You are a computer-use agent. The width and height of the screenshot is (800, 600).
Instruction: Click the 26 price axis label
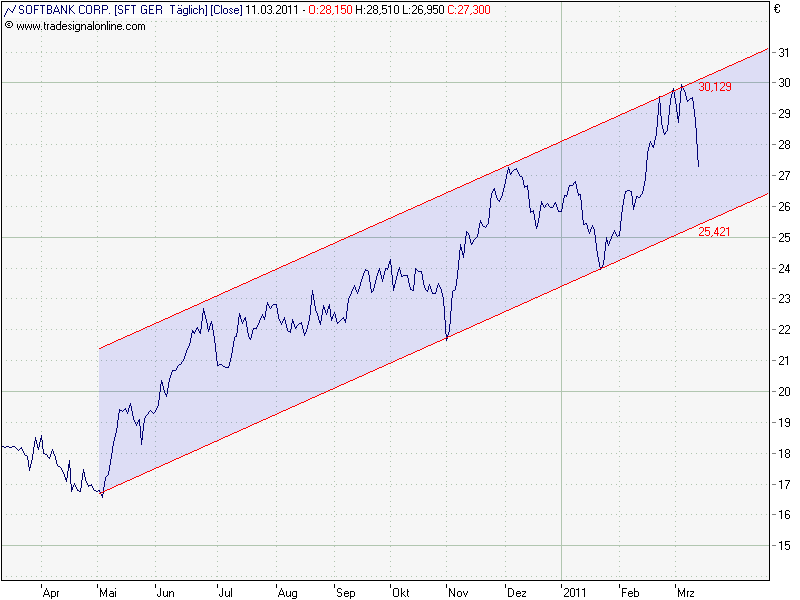pos(784,207)
